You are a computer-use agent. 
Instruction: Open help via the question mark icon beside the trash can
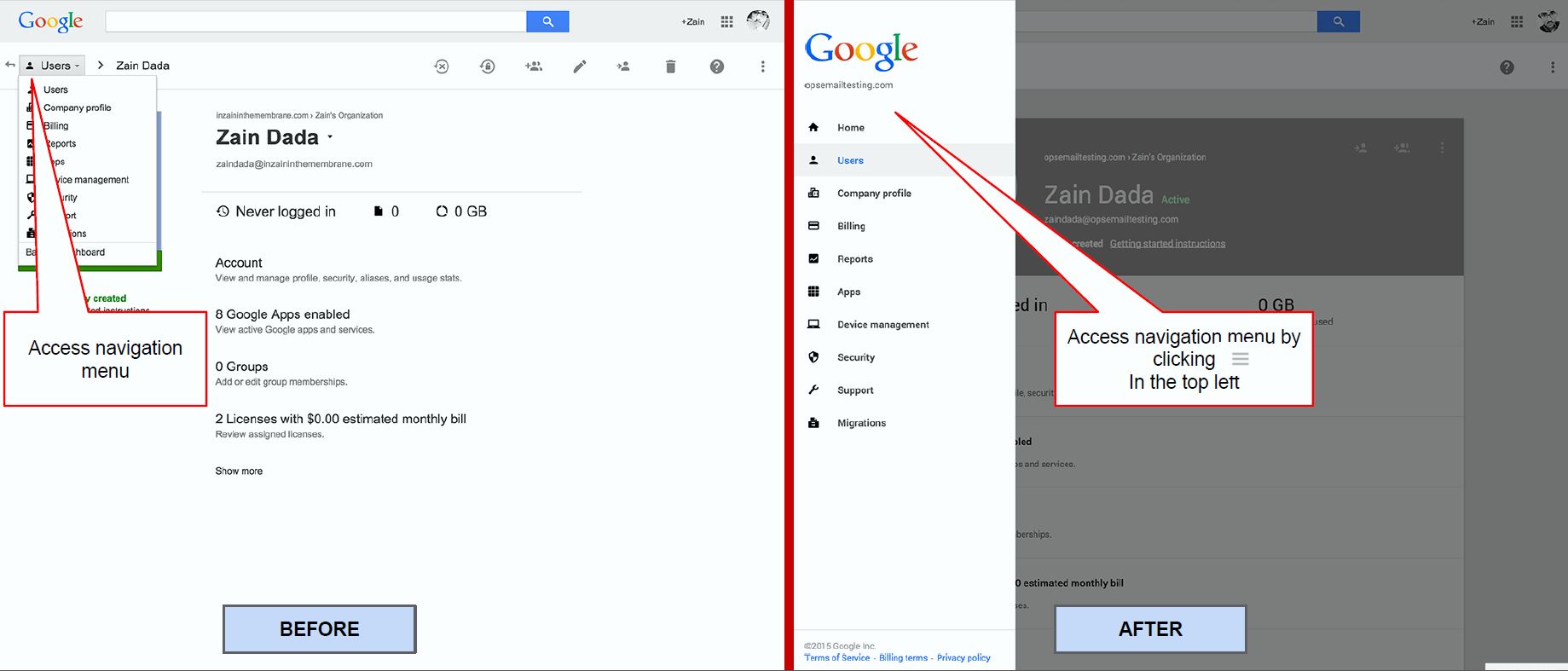717,67
